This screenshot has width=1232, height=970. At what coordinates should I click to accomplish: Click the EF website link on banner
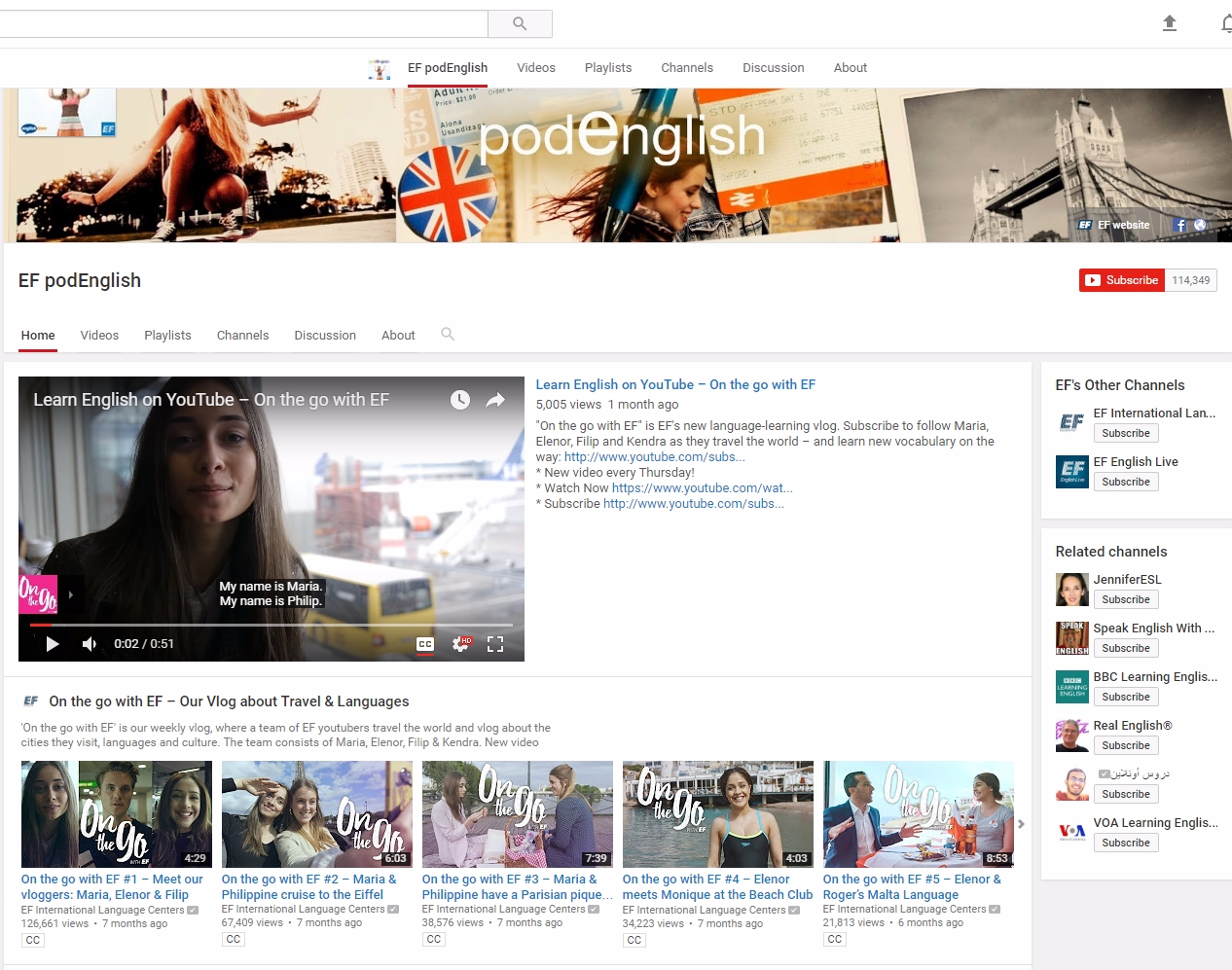click(1113, 225)
